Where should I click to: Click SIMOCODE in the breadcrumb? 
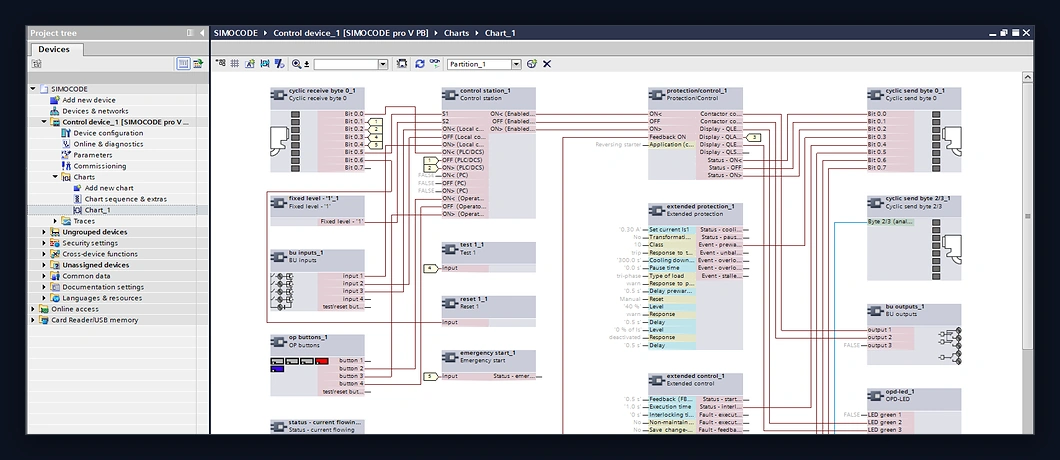(235, 32)
